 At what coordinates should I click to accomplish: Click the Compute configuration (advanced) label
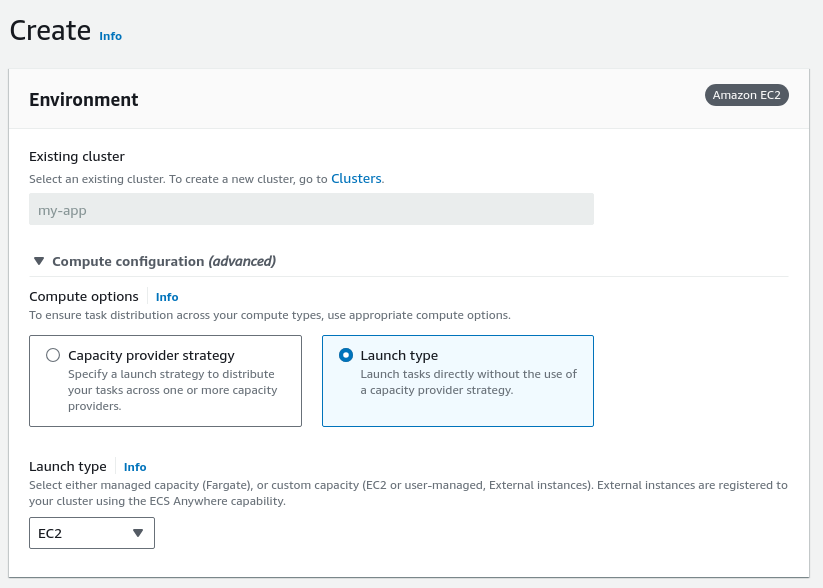coord(164,261)
